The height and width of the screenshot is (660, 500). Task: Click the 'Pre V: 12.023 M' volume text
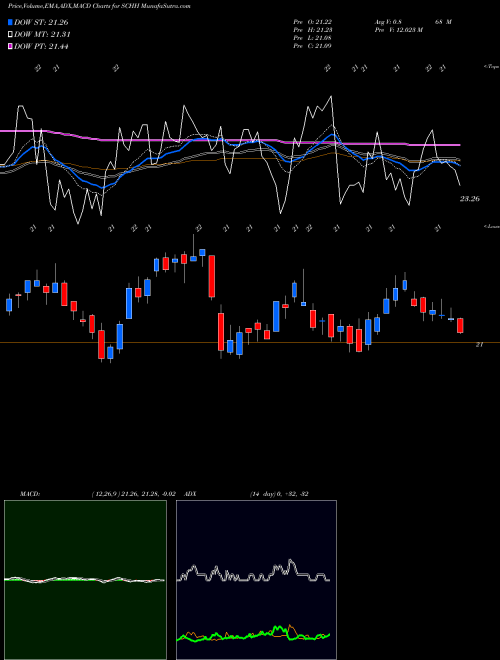(398, 30)
